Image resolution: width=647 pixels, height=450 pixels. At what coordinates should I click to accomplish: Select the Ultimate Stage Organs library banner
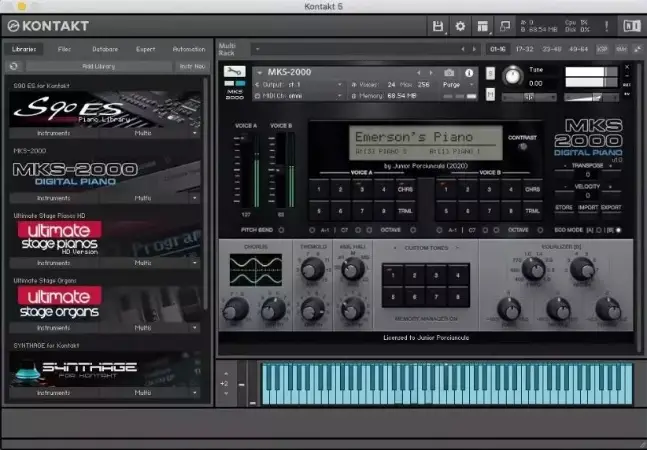[x=104, y=303]
